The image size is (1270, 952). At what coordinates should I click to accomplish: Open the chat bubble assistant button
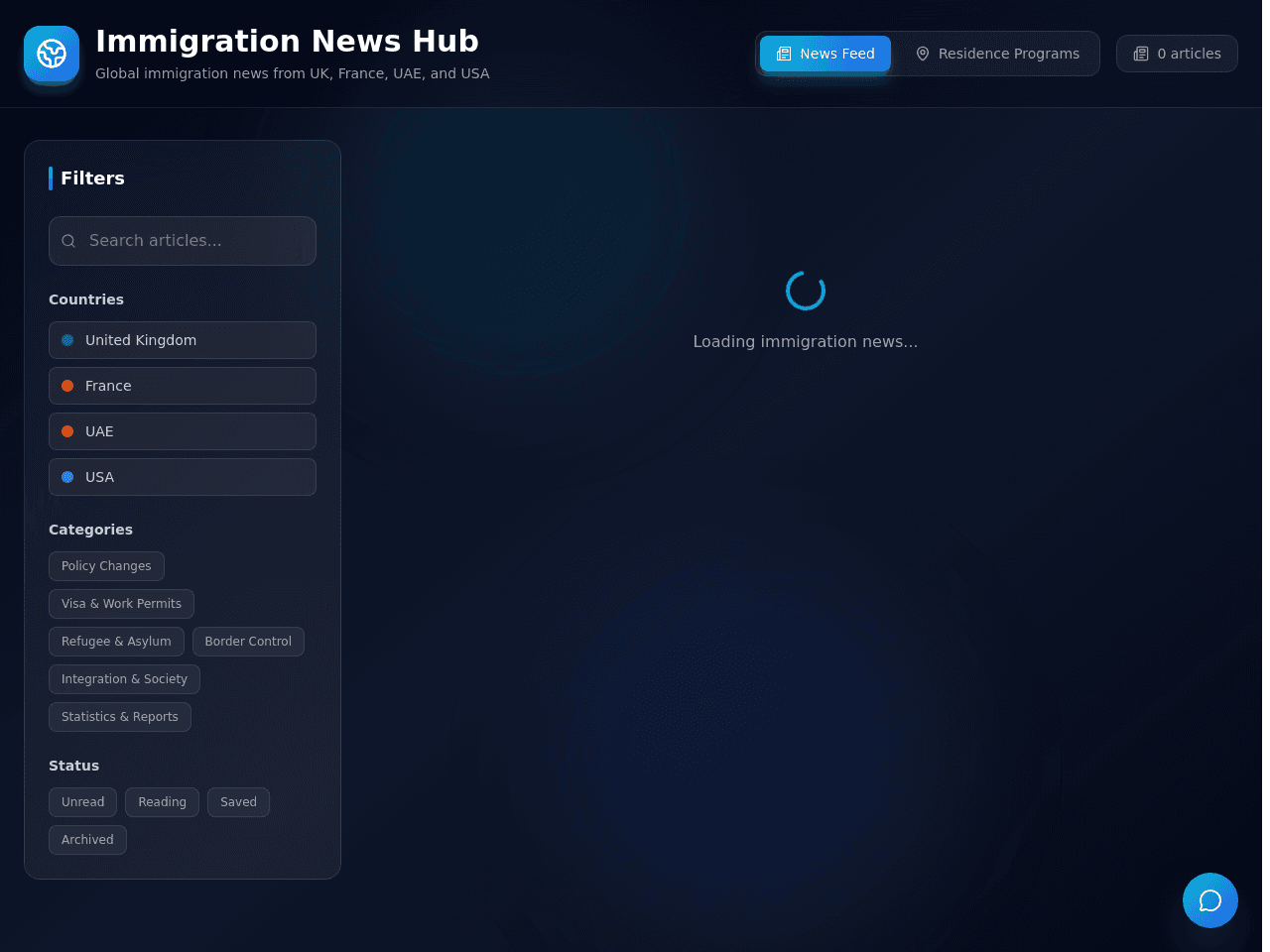(x=1210, y=900)
